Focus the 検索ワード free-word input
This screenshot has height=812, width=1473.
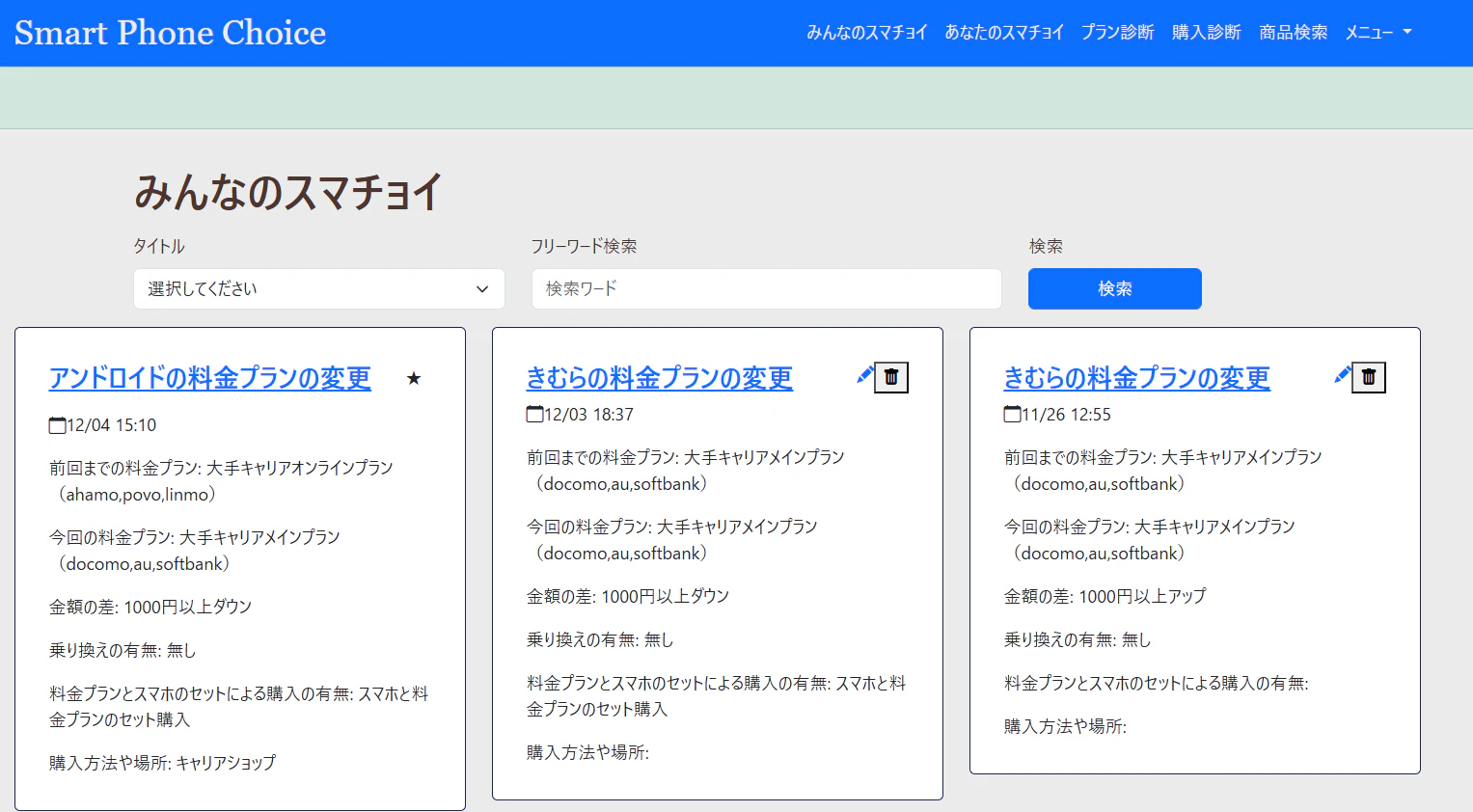click(767, 288)
